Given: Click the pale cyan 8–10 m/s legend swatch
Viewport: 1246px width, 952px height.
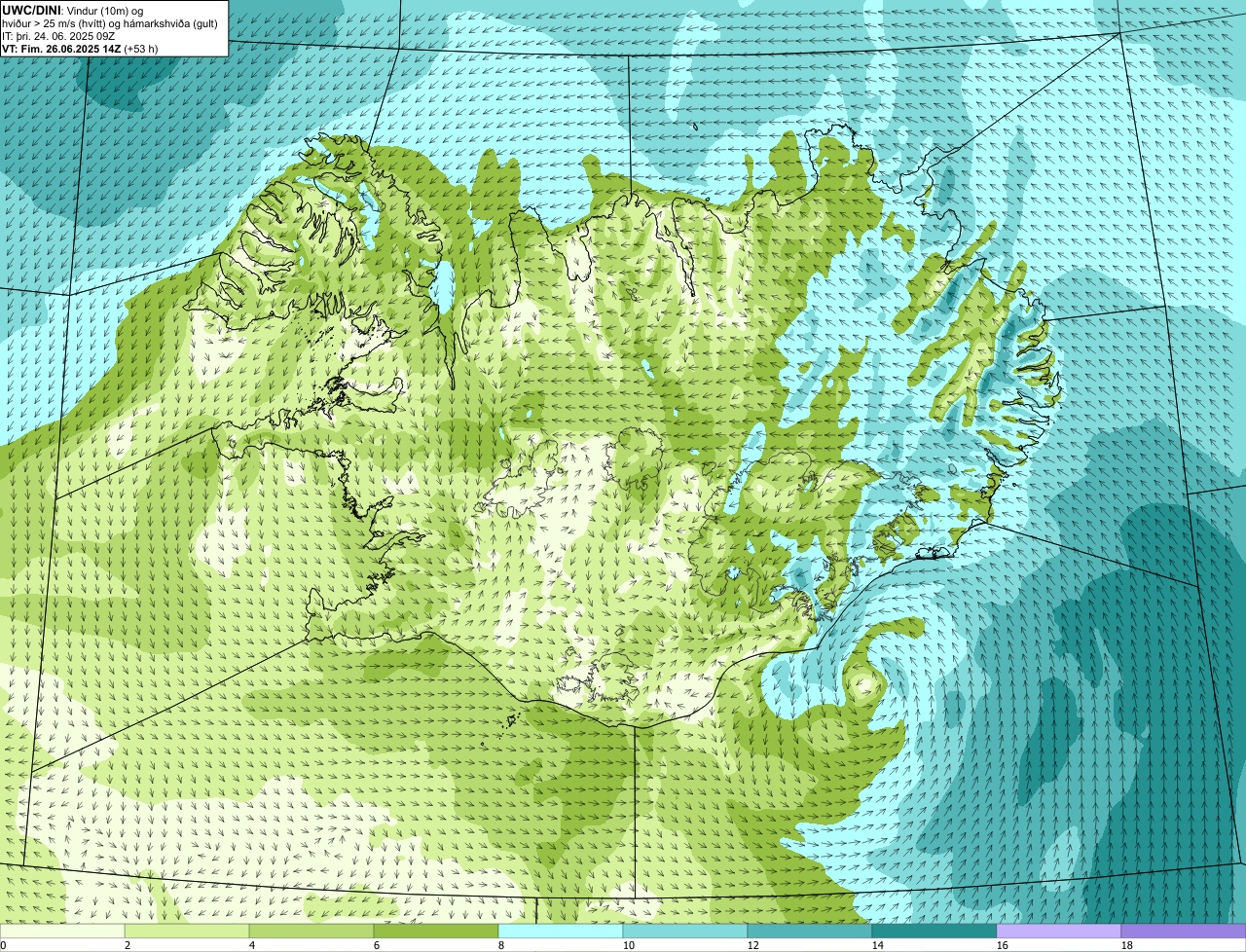Looking at the screenshot, I should (x=561, y=932).
